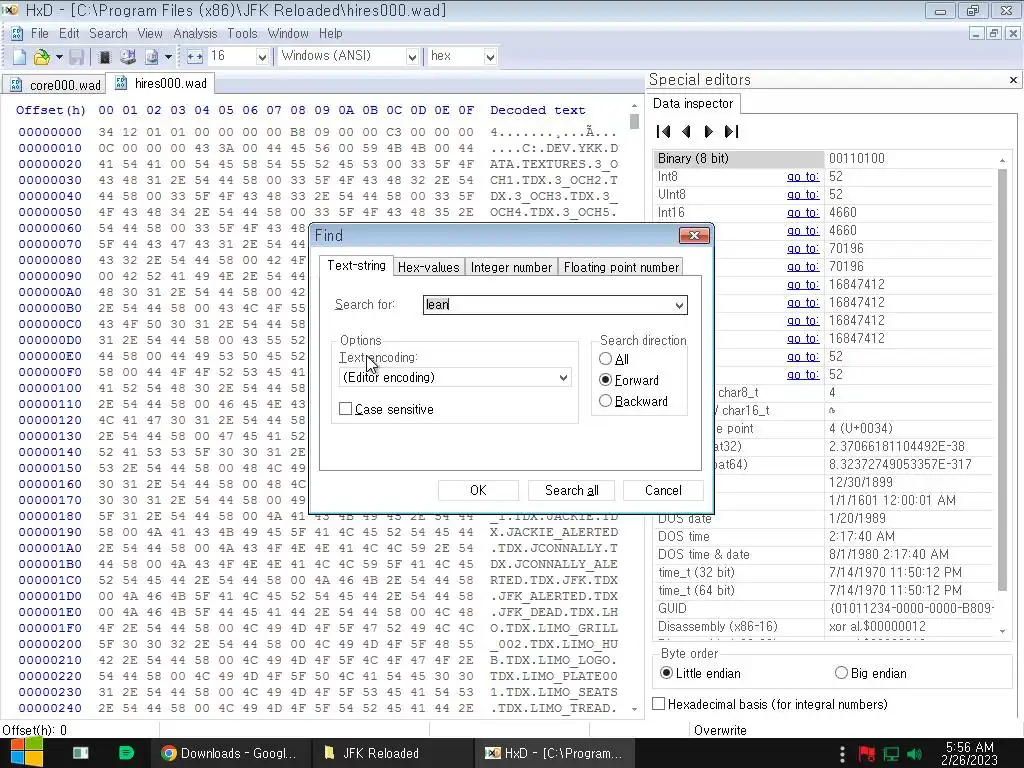Open the View menu
The width and height of the screenshot is (1024, 768).
[x=150, y=33]
